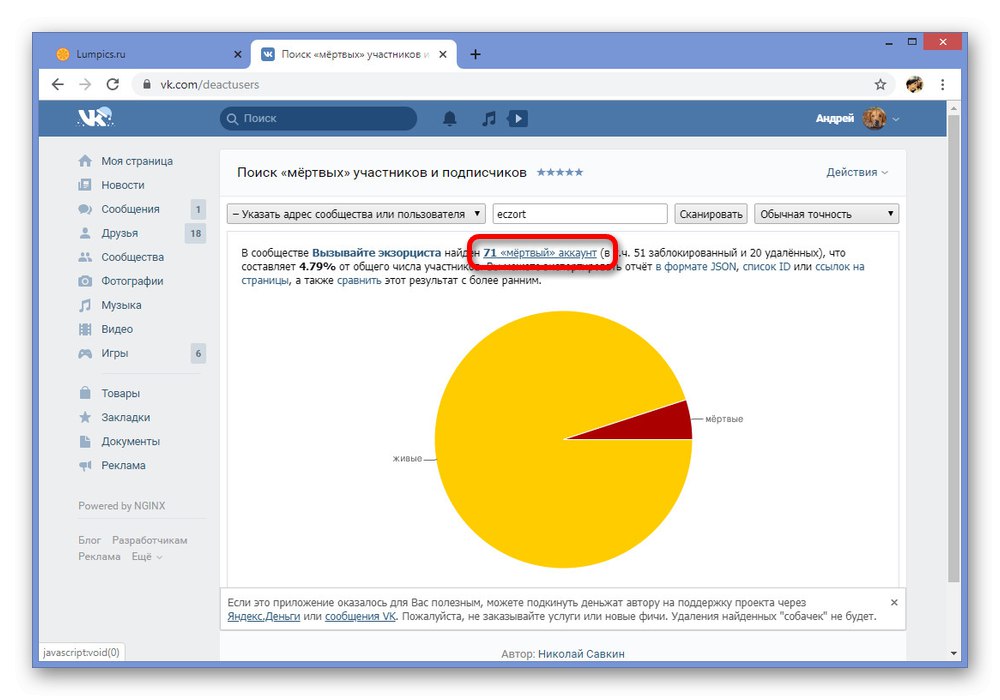Click the VK logo in the header
This screenshot has width=1000, height=700.
pyautogui.click(x=95, y=117)
